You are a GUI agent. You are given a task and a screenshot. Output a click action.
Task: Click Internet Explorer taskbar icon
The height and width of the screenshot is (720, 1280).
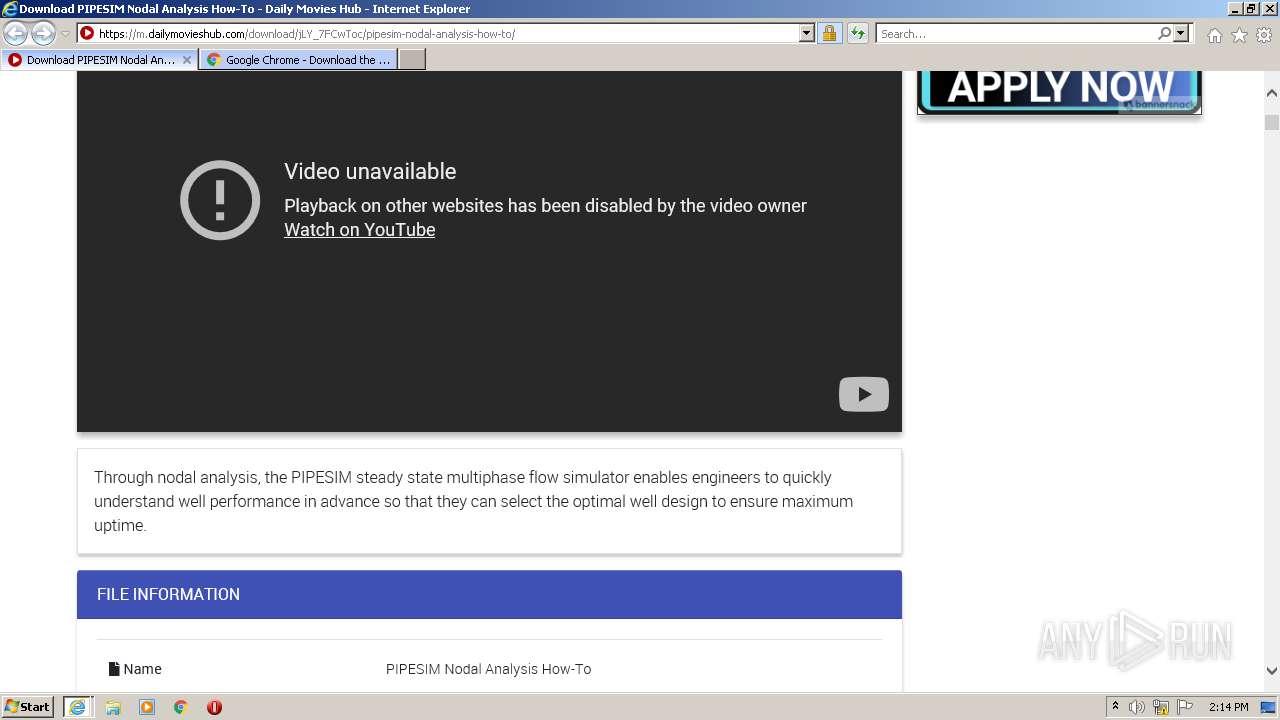tap(77, 707)
